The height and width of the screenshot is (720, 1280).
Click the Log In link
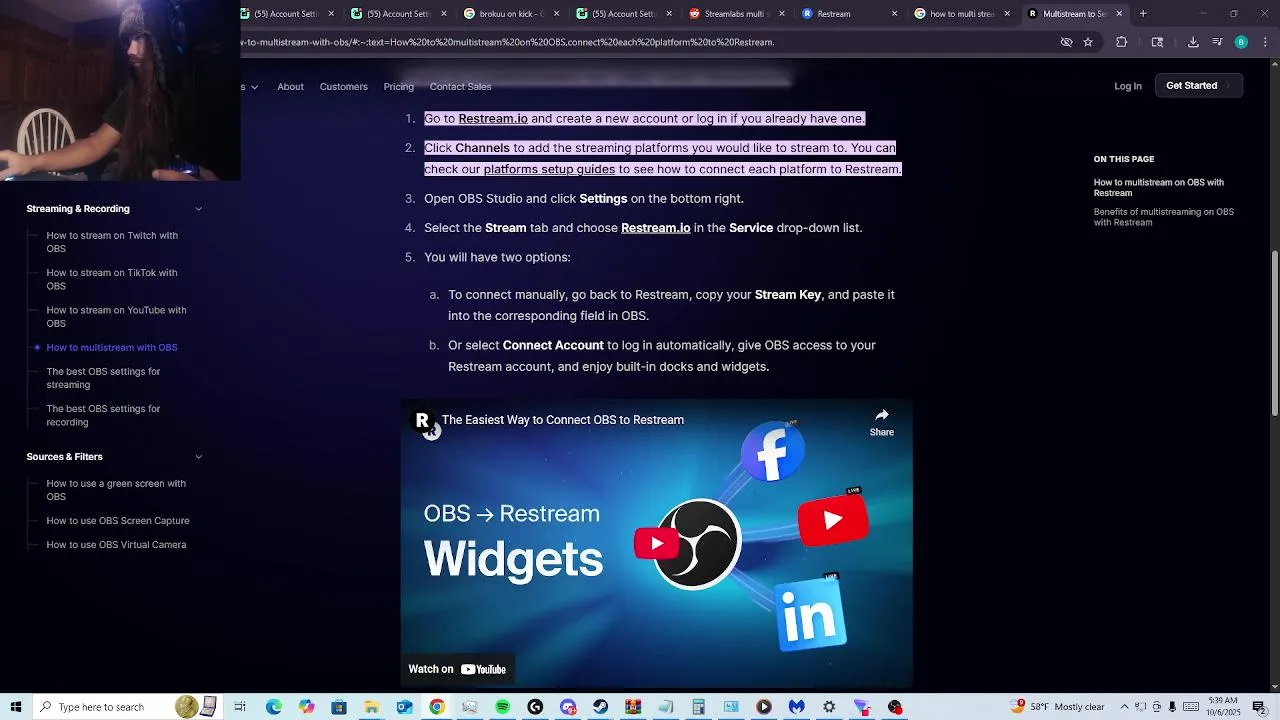[x=1128, y=86]
